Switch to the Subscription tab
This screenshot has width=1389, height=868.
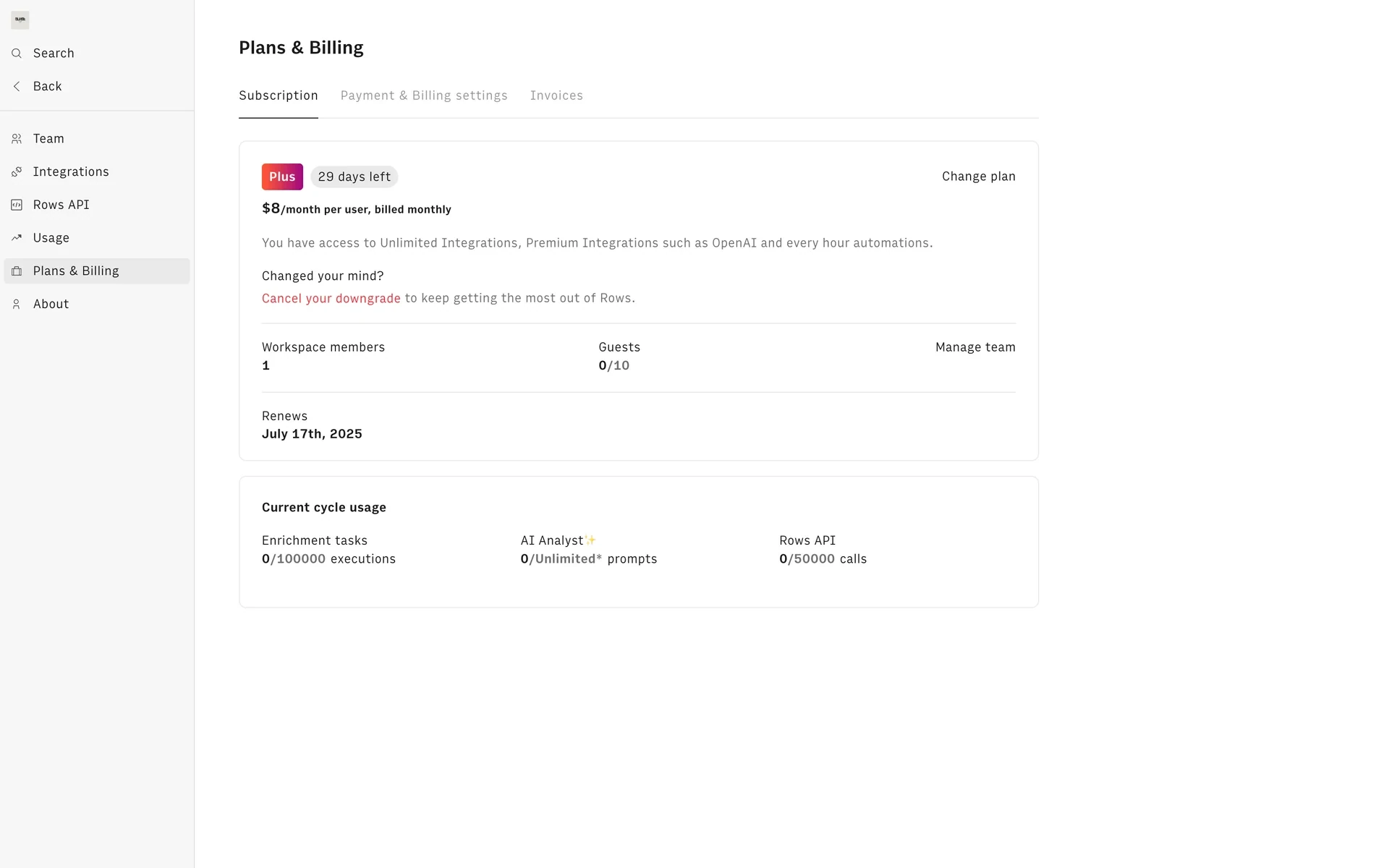279,95
